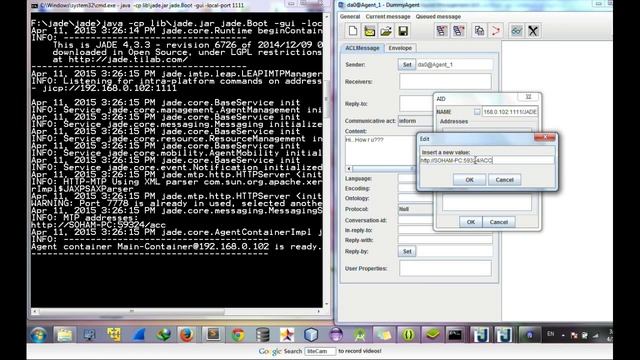Click the command prompt taskbar icon
This screenshot has height=360, width=640.
pos(455,335)
